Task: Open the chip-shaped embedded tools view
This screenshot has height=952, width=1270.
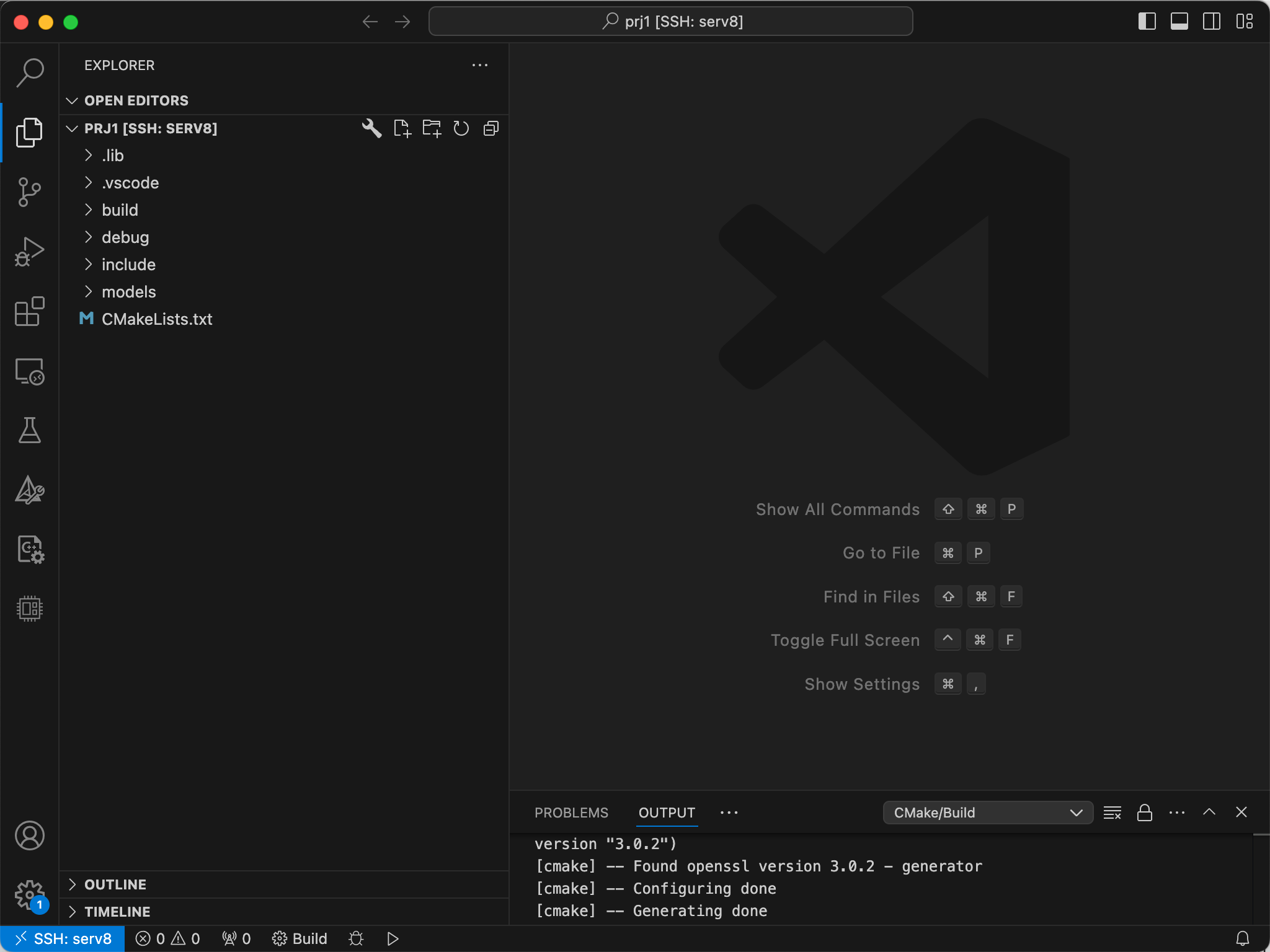Action: click(29, 609)
